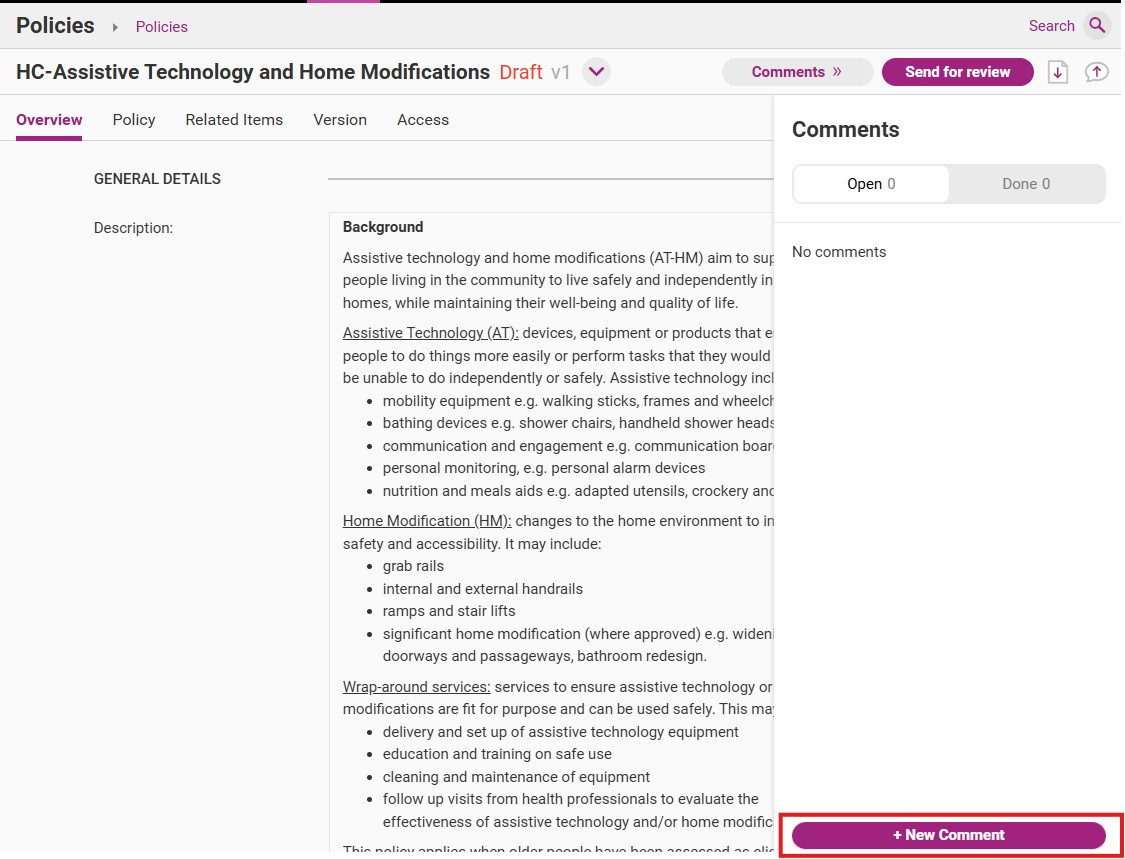Image resolution: width=1125 pixels, height=859 pixels.
Task: Switch to the Done comments filter
Action: (1026, 184)
